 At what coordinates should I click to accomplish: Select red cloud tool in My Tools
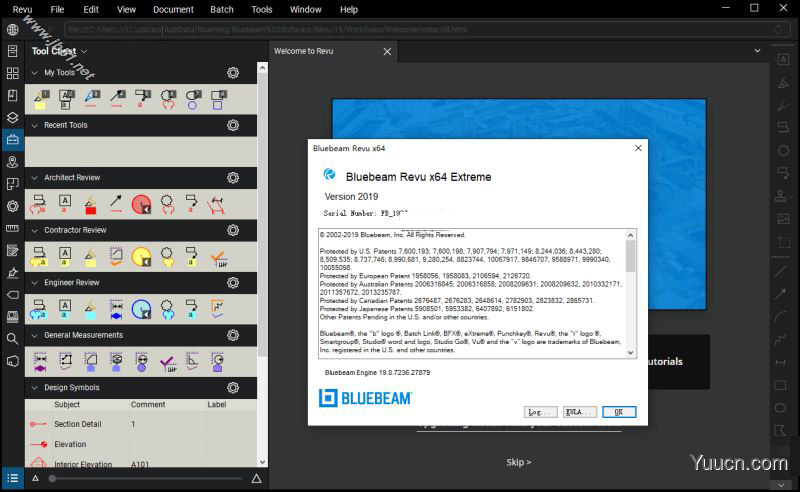click(168, 100)
